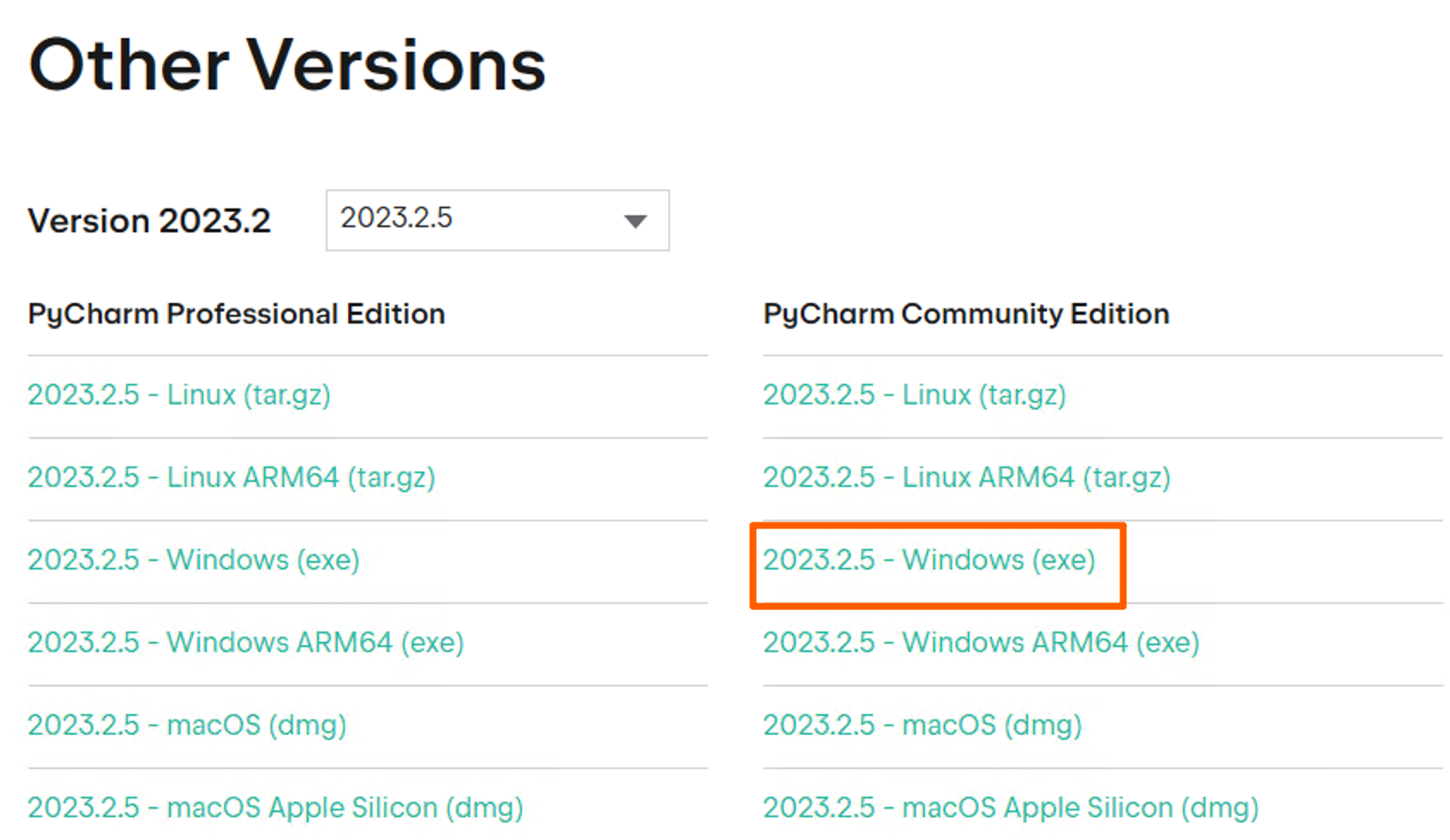Download Professional 2023.2.5 Windows exe
The width and height of the screenshot is (1450, 840).
coord(194,560)
